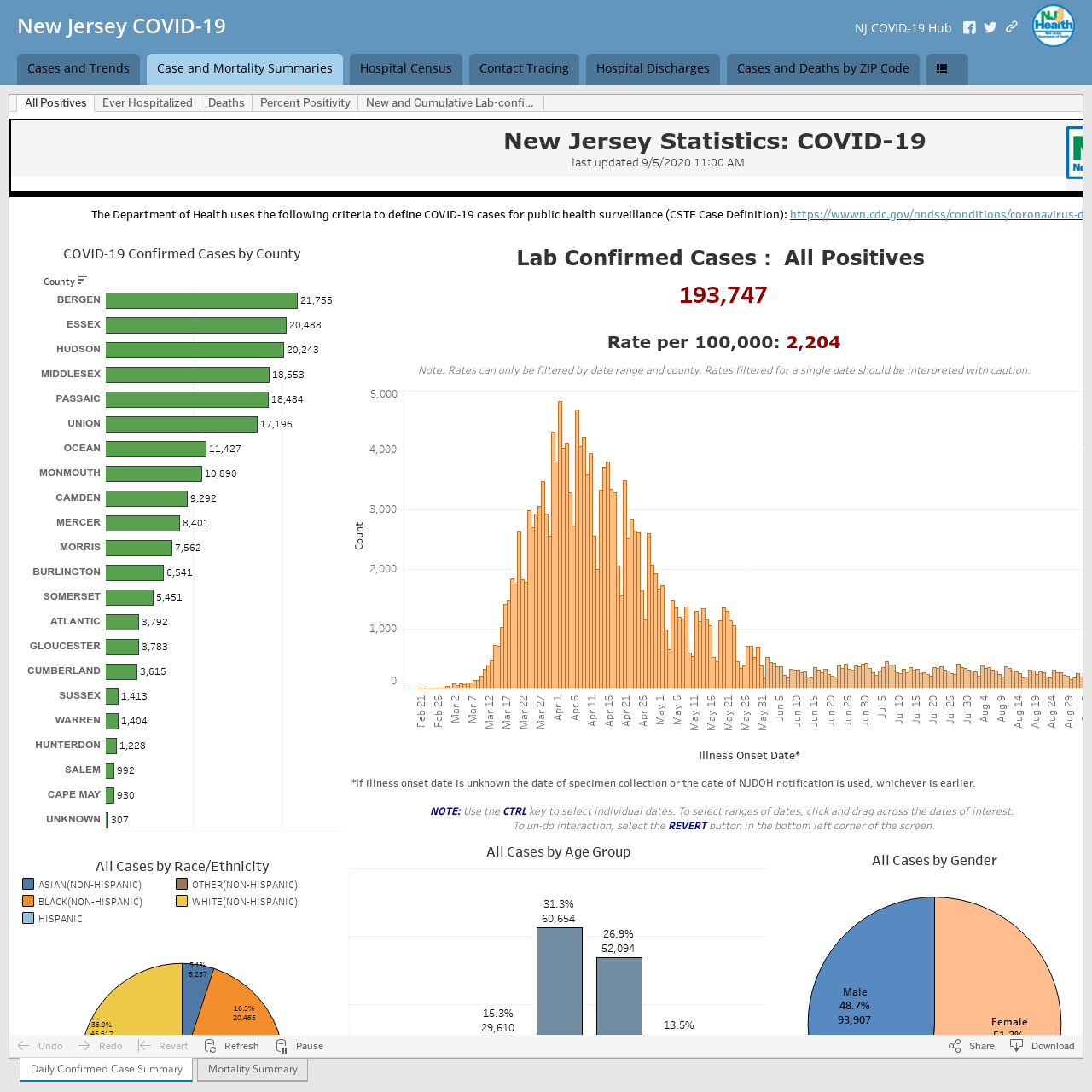1092x1092 pixels.
Task: Toggle the County sort icon
Action: [83, 281]
